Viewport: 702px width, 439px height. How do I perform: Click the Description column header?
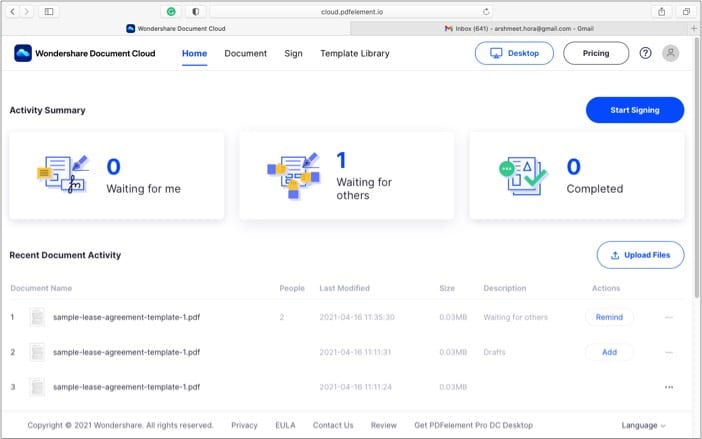505,288
